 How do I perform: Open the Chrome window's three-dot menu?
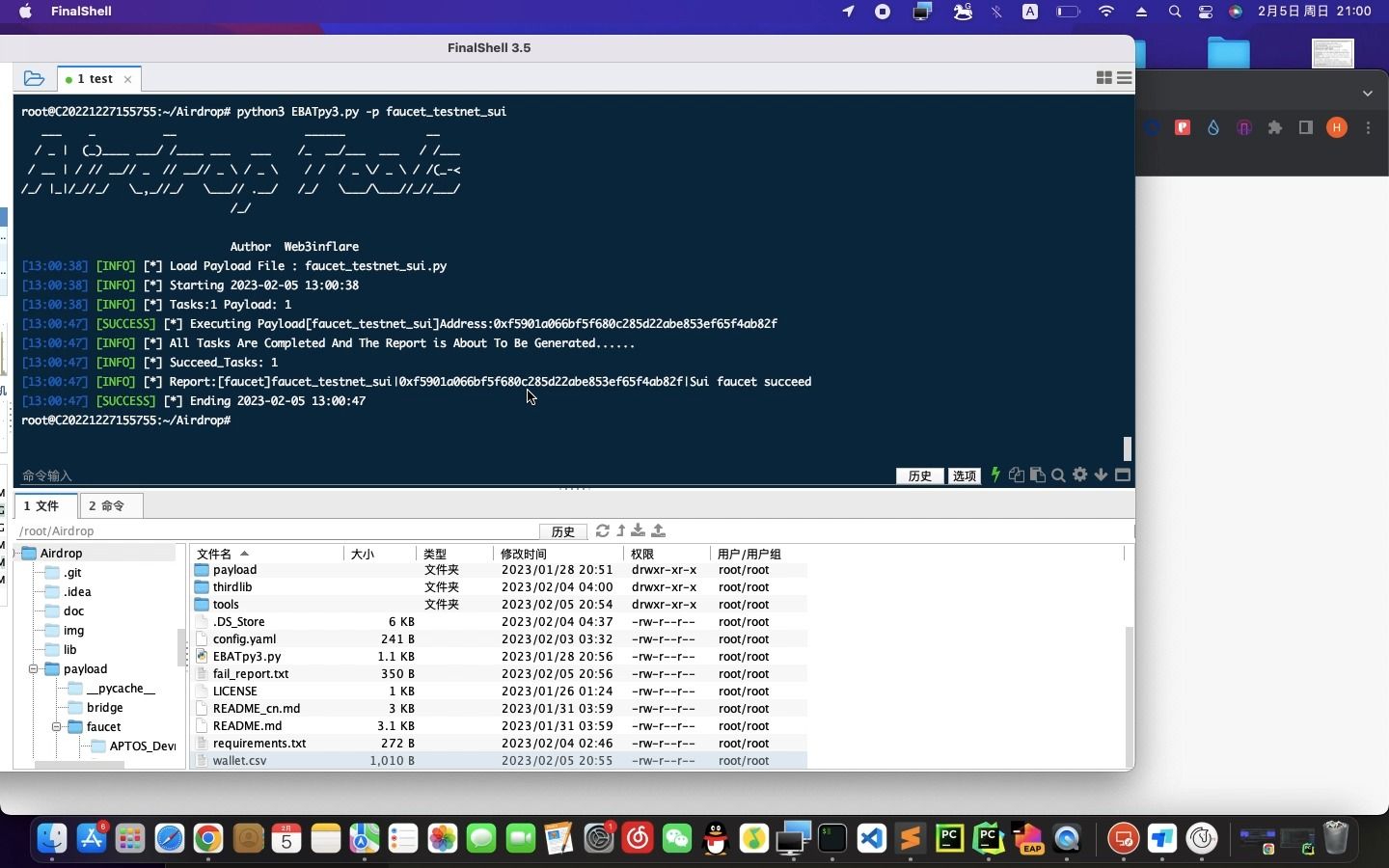(x=1368, y=127)
